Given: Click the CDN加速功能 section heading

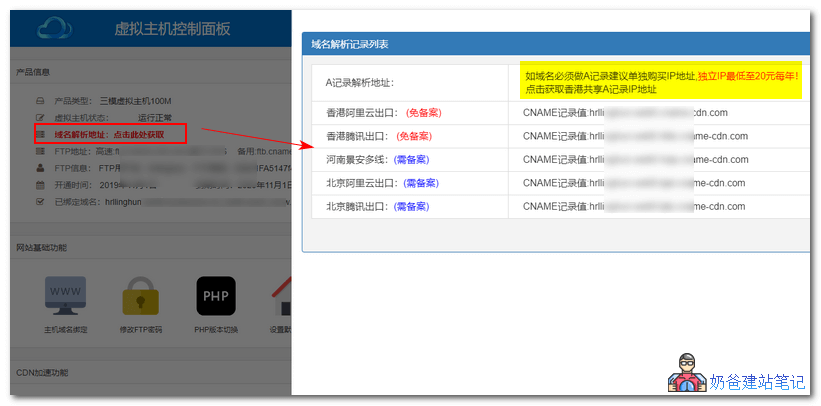Looking at the screenshot, I should [42, 373].
